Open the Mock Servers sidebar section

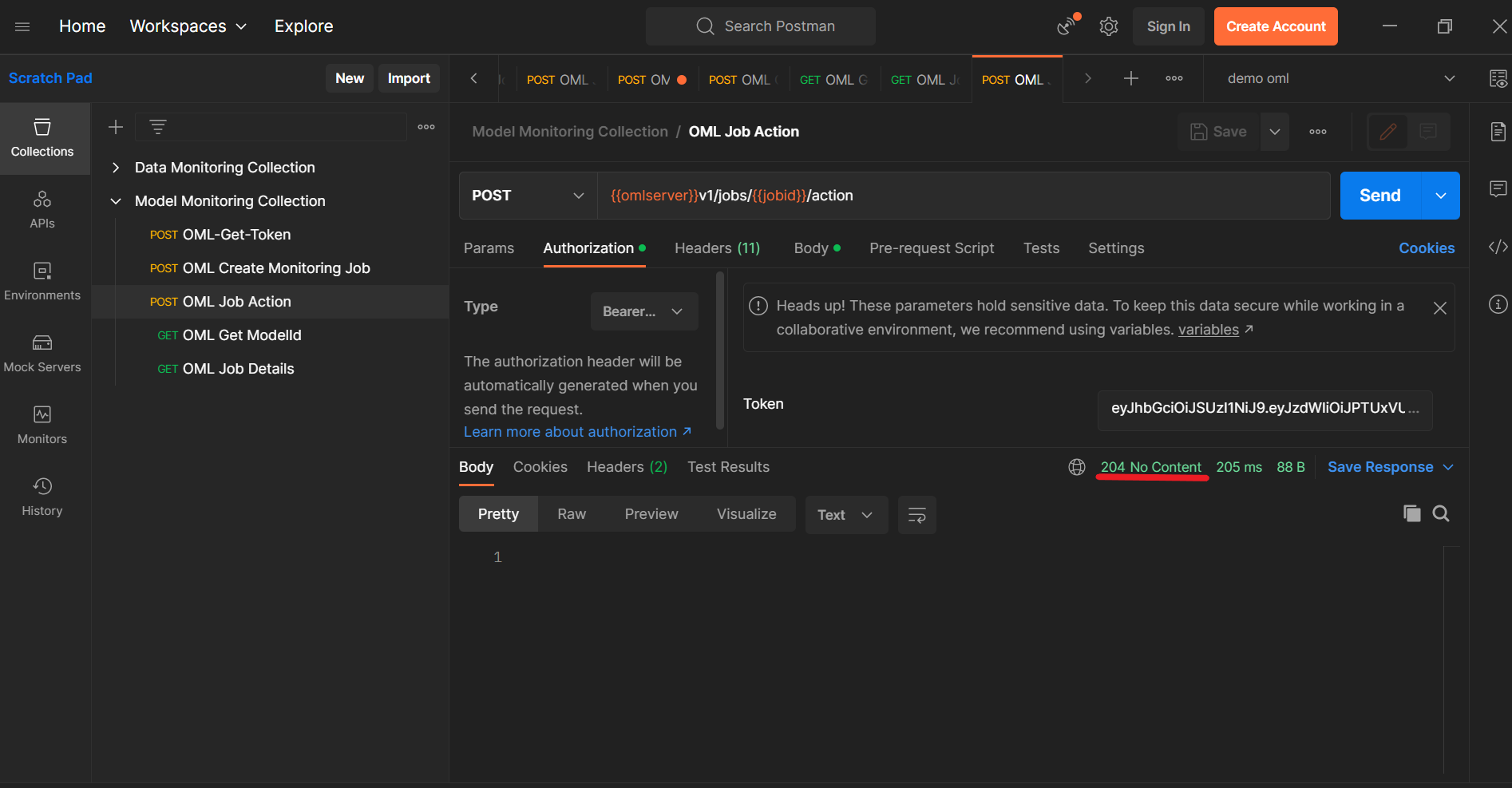click(x=42, y=354)
